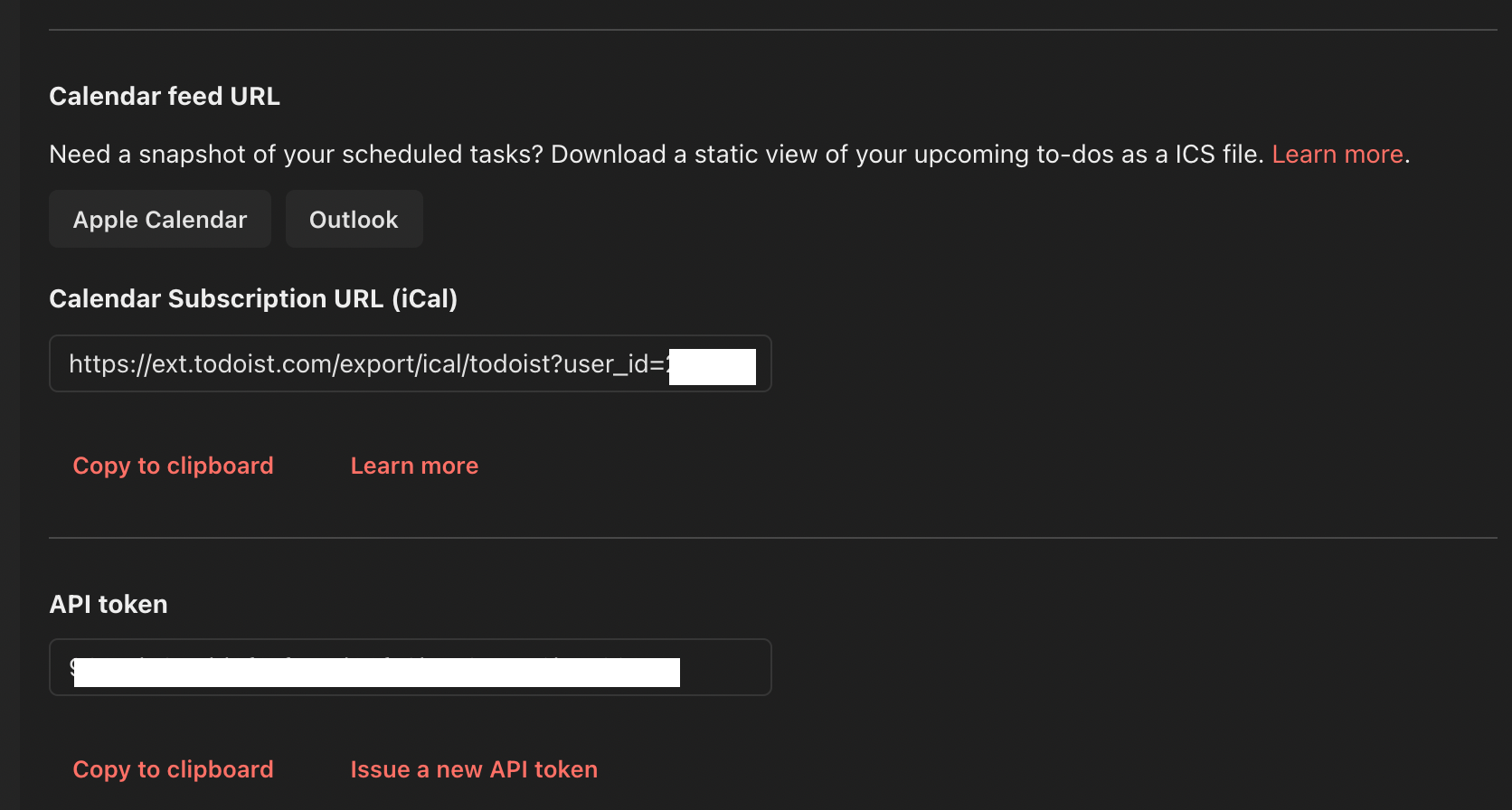Add calendar feed to Outlook

354,220
